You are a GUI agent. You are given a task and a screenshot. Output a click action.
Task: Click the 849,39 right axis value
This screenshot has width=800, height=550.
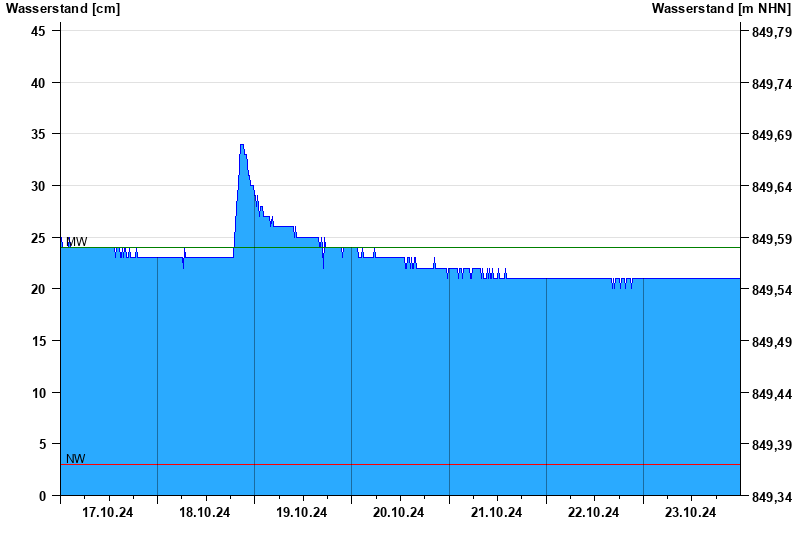point(772,445)
